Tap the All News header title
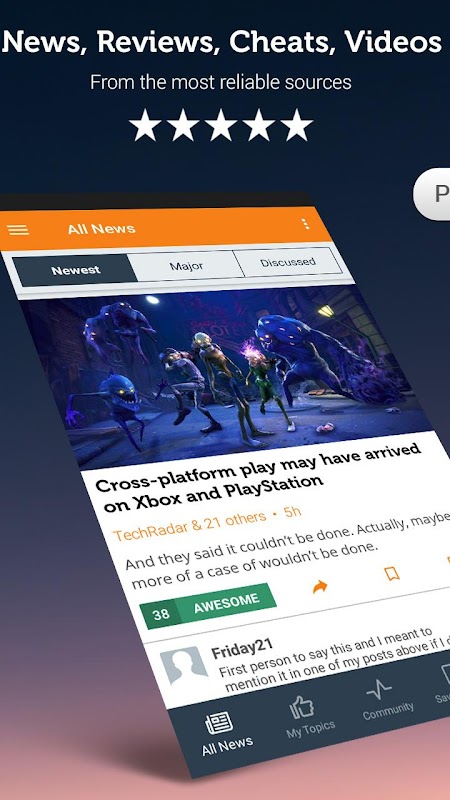 [x=102, y=229]
